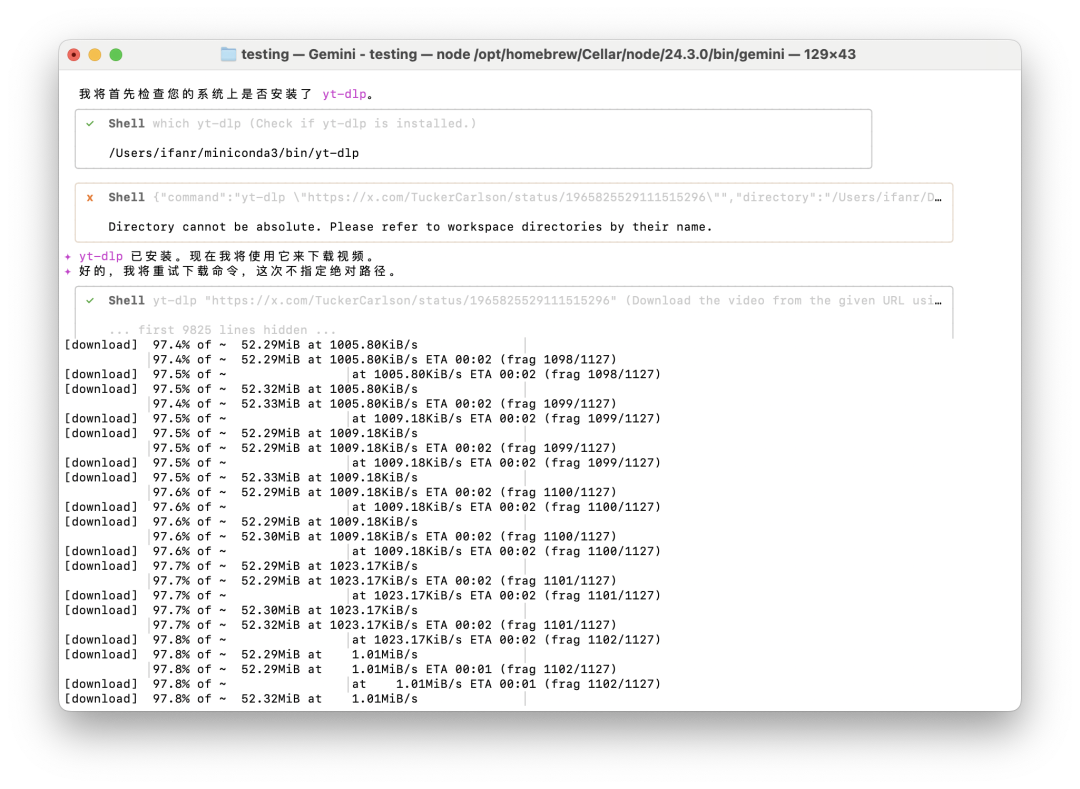The image size is (1080, 789).
Task: Click the green check mark beside the yt-dlp download command
Action: [90, 301]
